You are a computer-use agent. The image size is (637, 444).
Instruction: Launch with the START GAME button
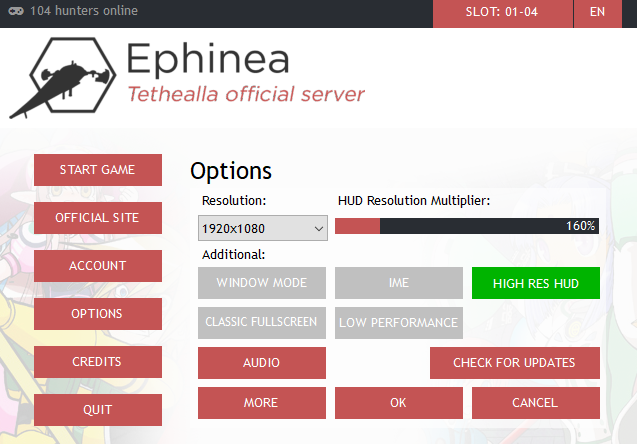pyautogui.click(x=98, y=170)
